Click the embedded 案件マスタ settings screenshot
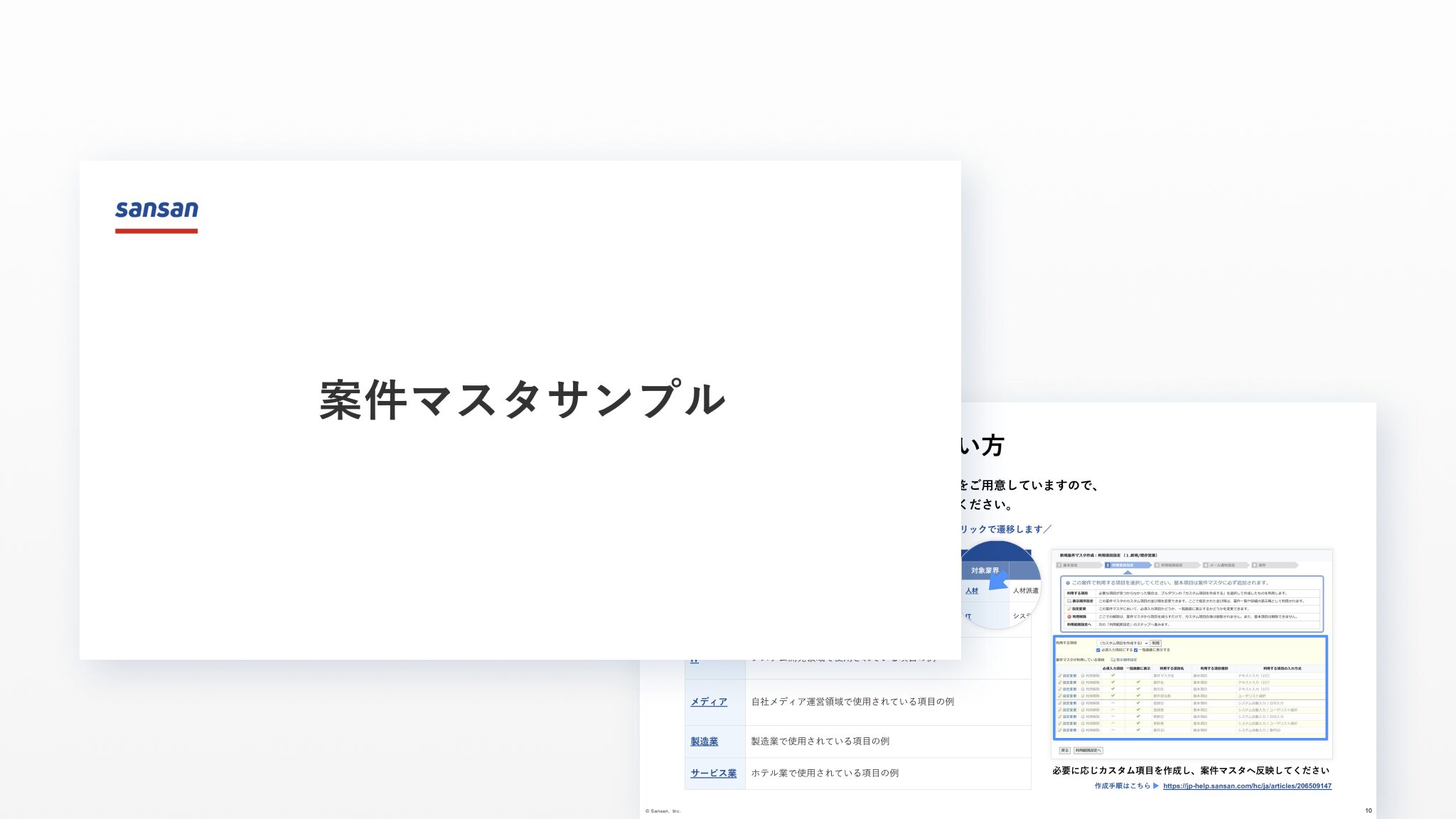Image resolution: width=1456 pixels, height=819 pixels. tap(1192, 654)
